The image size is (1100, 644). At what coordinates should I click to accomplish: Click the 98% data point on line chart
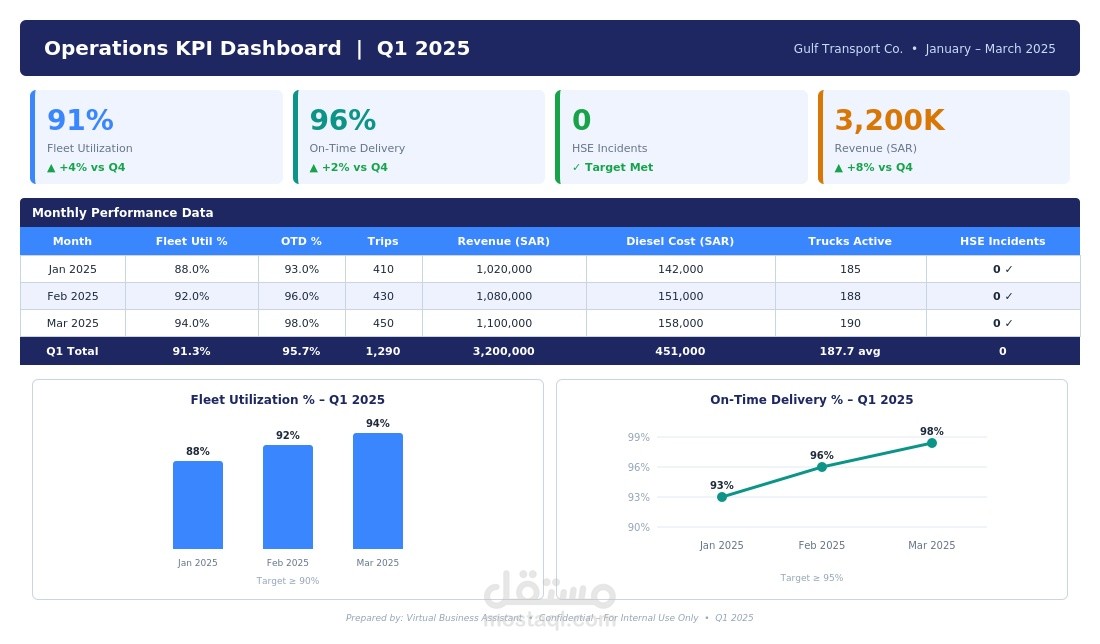coord(932,443)
